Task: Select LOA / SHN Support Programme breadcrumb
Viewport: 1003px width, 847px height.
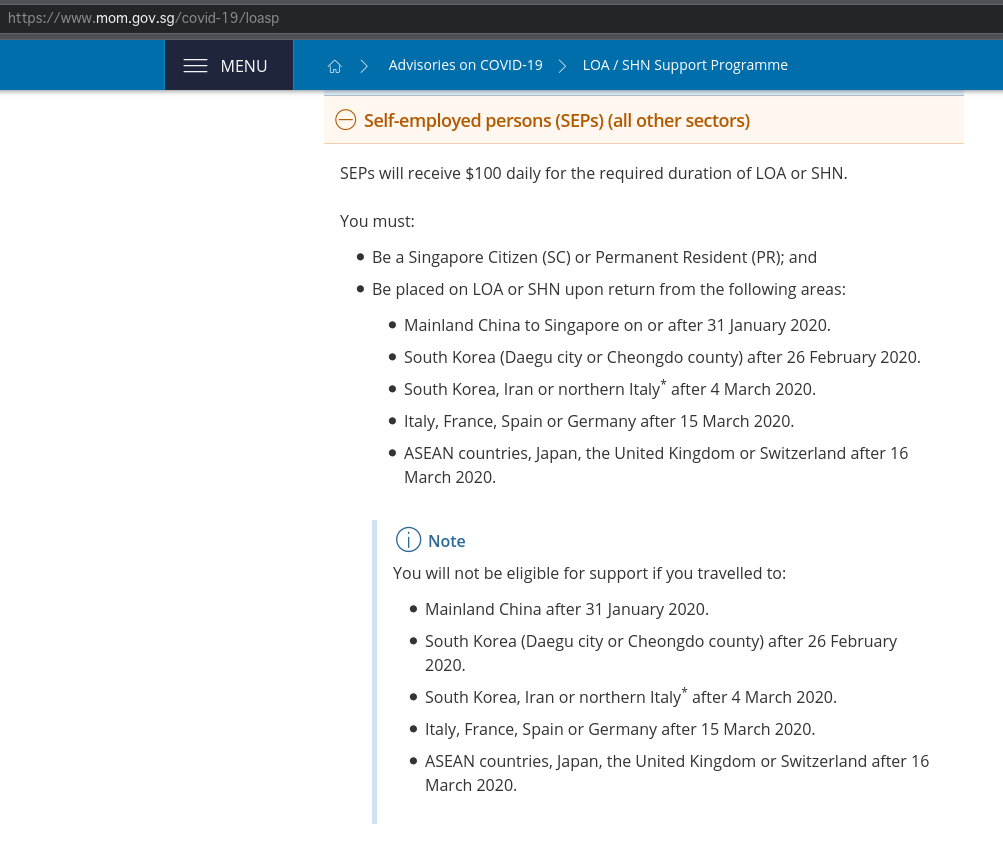Action: [x=685, y=65]
